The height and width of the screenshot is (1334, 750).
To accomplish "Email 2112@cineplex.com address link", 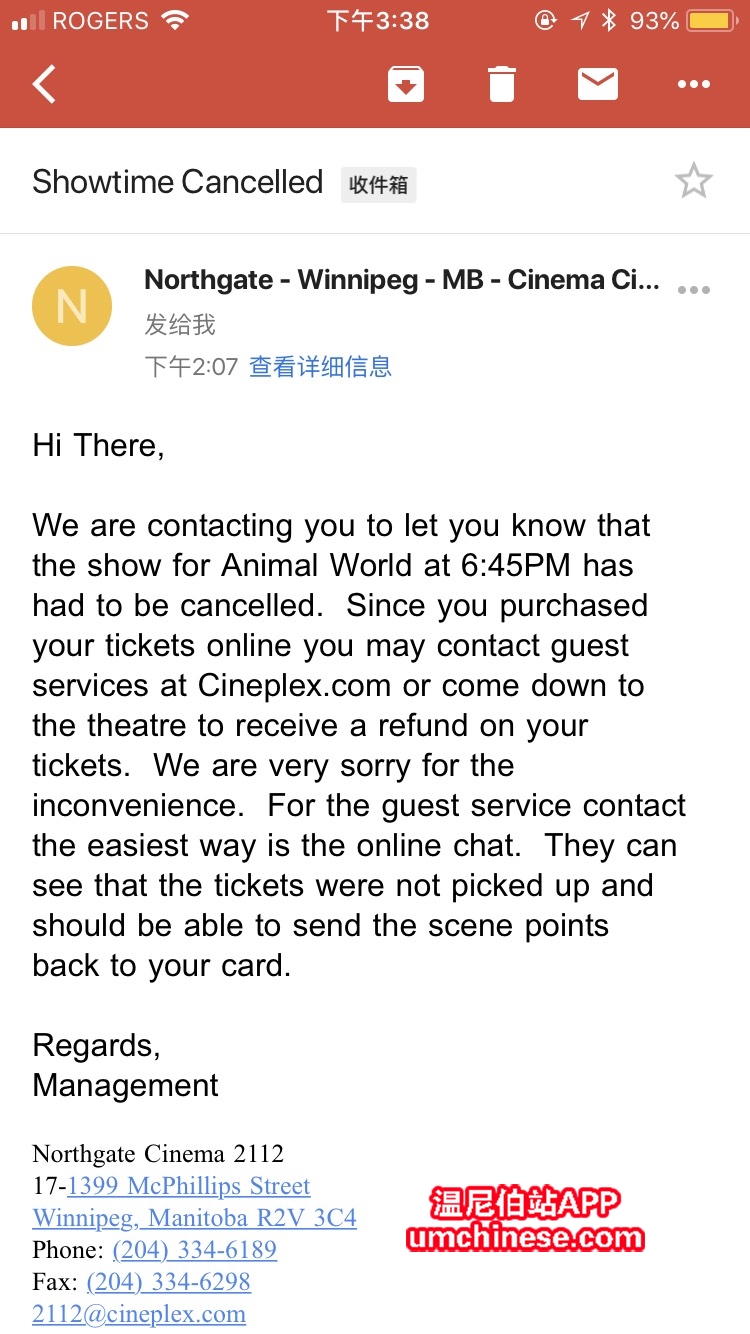I will tap(139, 1314).
